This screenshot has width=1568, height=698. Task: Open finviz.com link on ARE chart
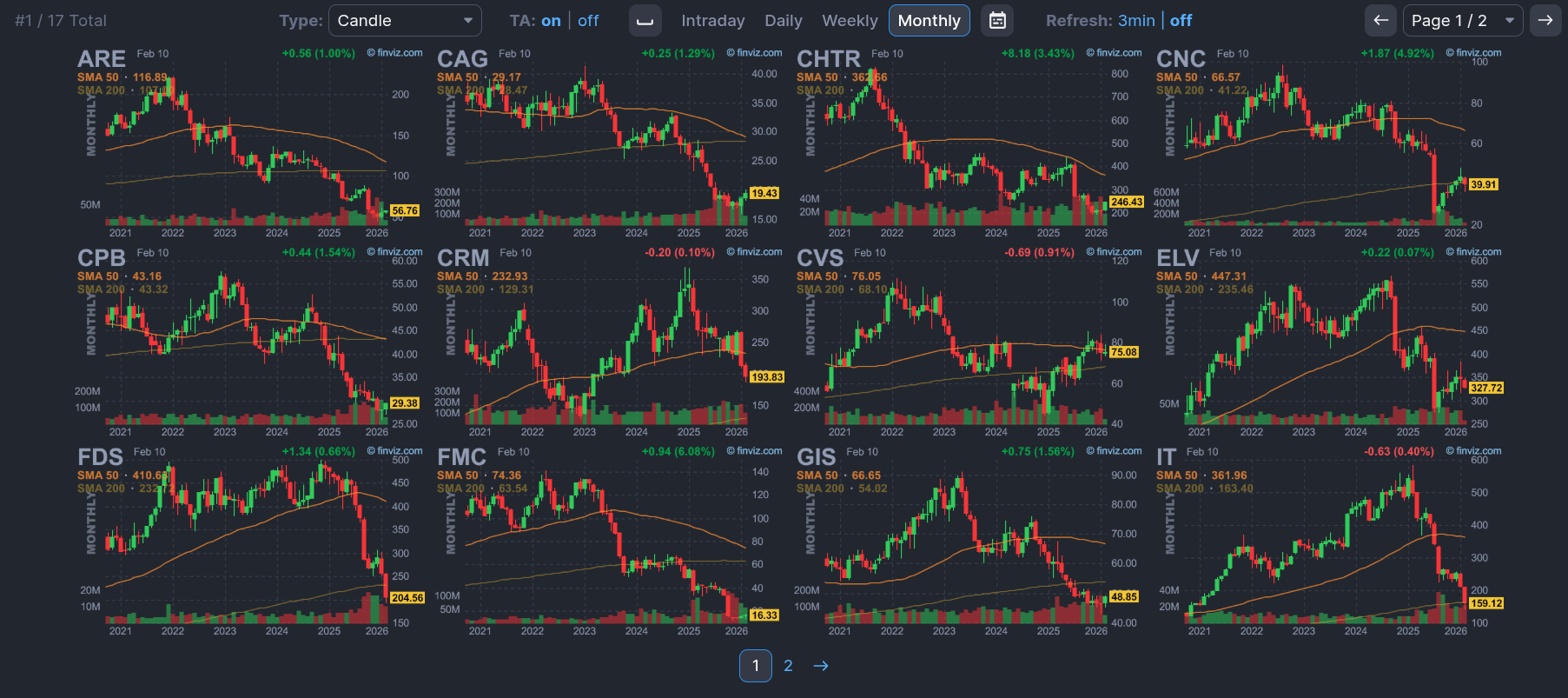click(395, 53)
